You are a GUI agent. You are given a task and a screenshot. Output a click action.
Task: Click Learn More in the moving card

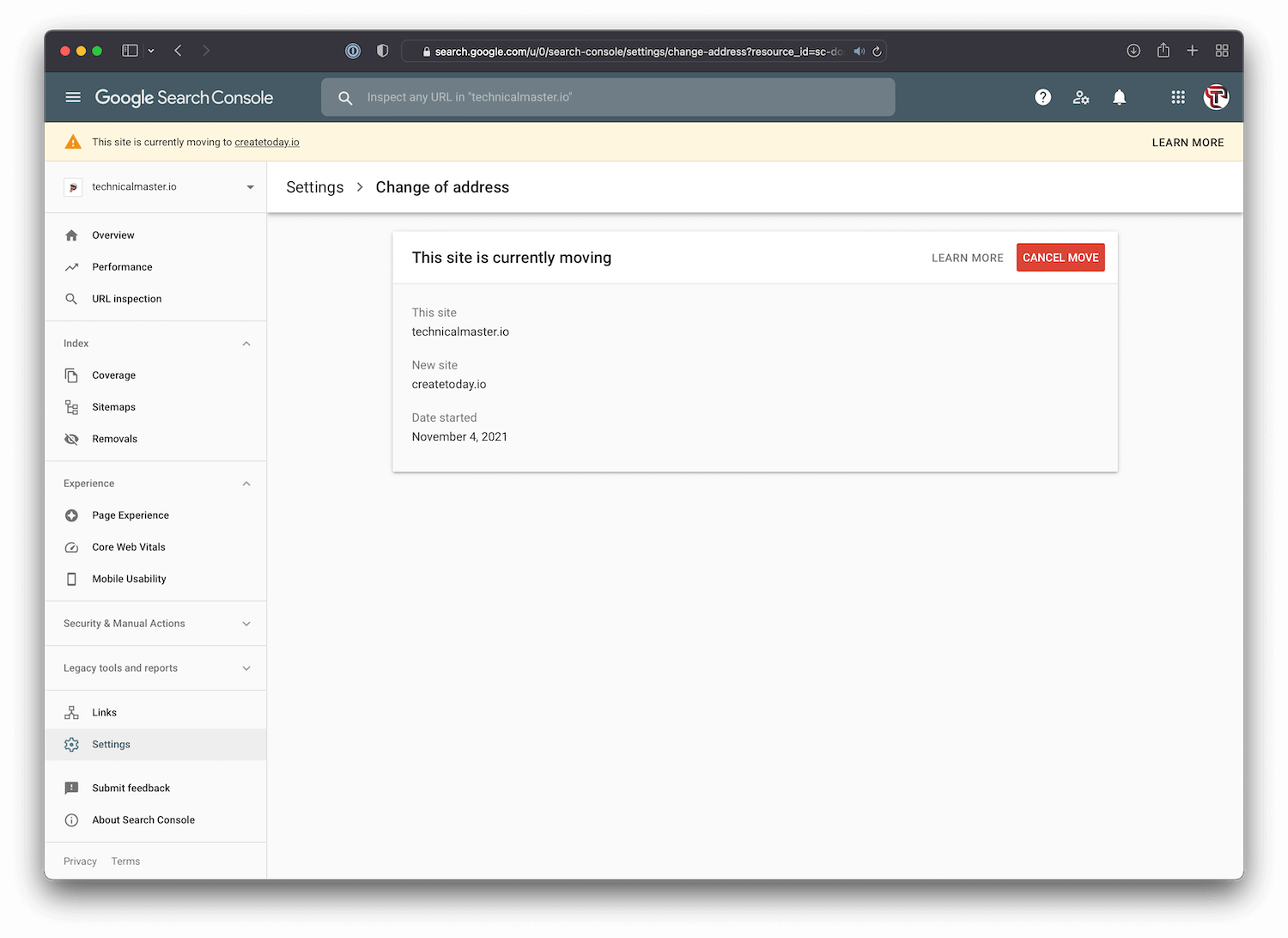pyautogui.click(x=968, y=258)
